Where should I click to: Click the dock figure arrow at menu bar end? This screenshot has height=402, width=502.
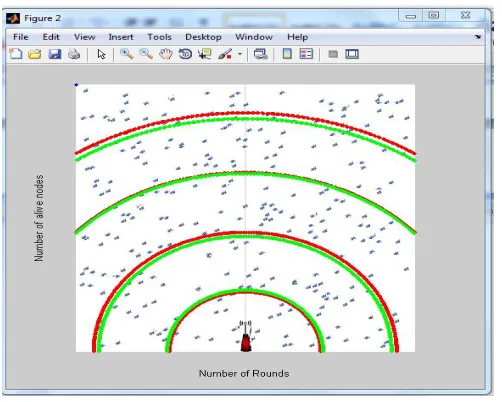(x=478, y=37)
